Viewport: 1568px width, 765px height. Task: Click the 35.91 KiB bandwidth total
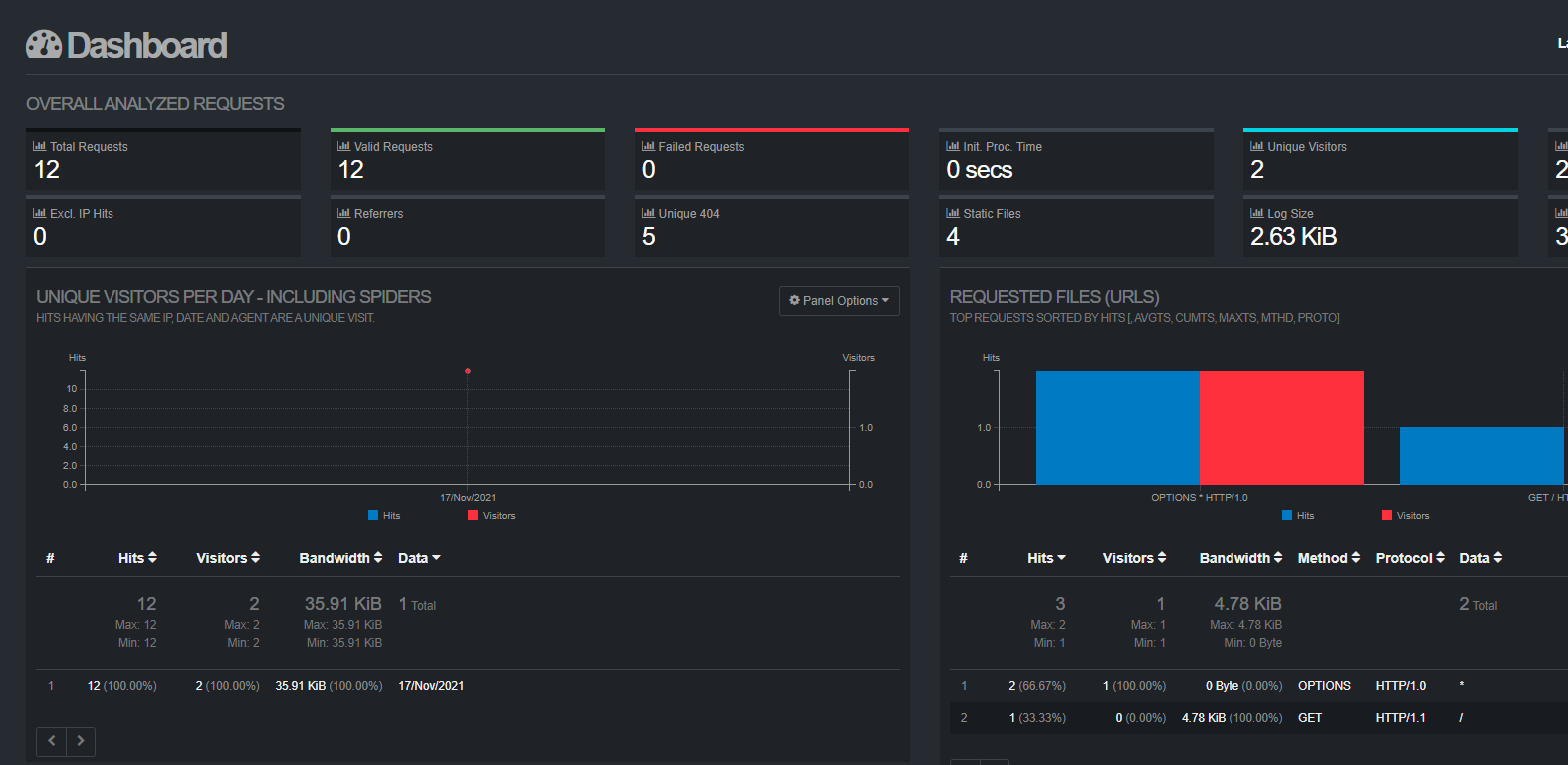[x=343, y=604]
